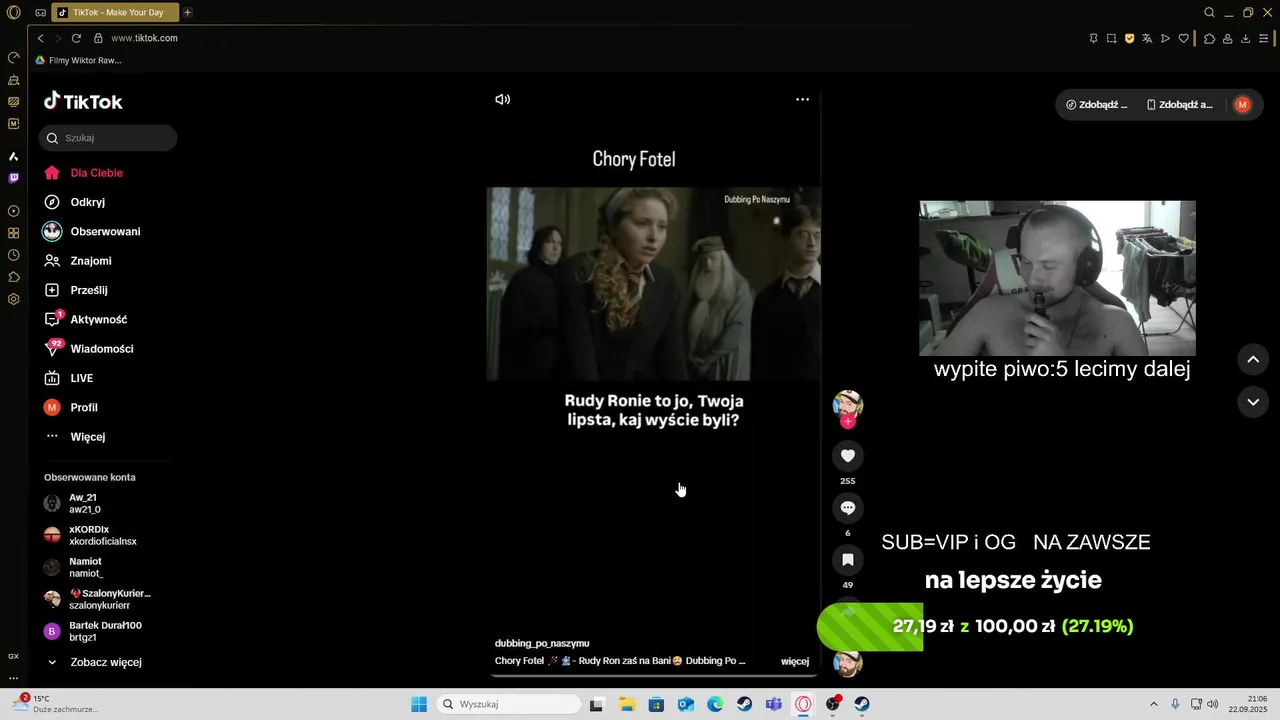Reload the TikTok page
Viewport: 1280px width, 720px height.
coord(76,38)
